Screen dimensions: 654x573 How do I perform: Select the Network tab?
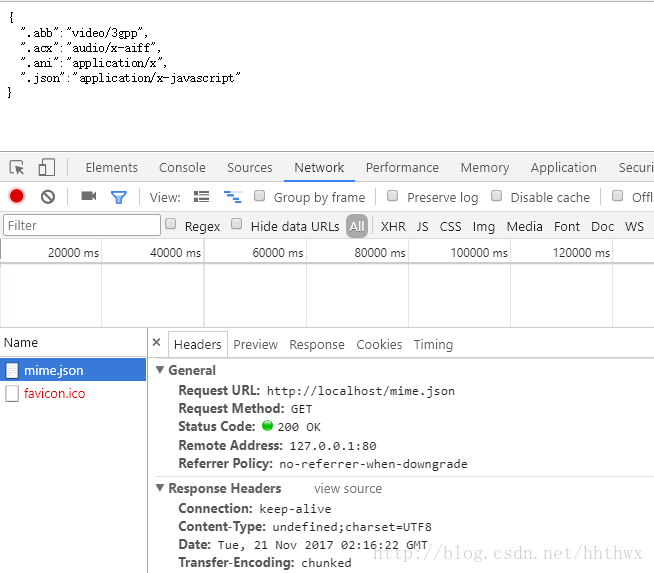(x=319, y=168)
